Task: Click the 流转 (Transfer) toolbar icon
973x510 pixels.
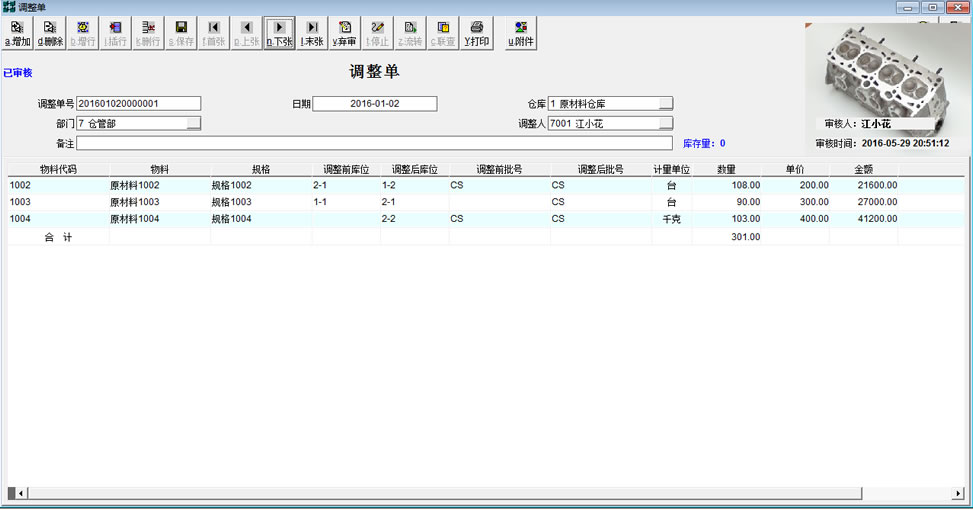Action: pyautogui.click(x=410, y=34)
